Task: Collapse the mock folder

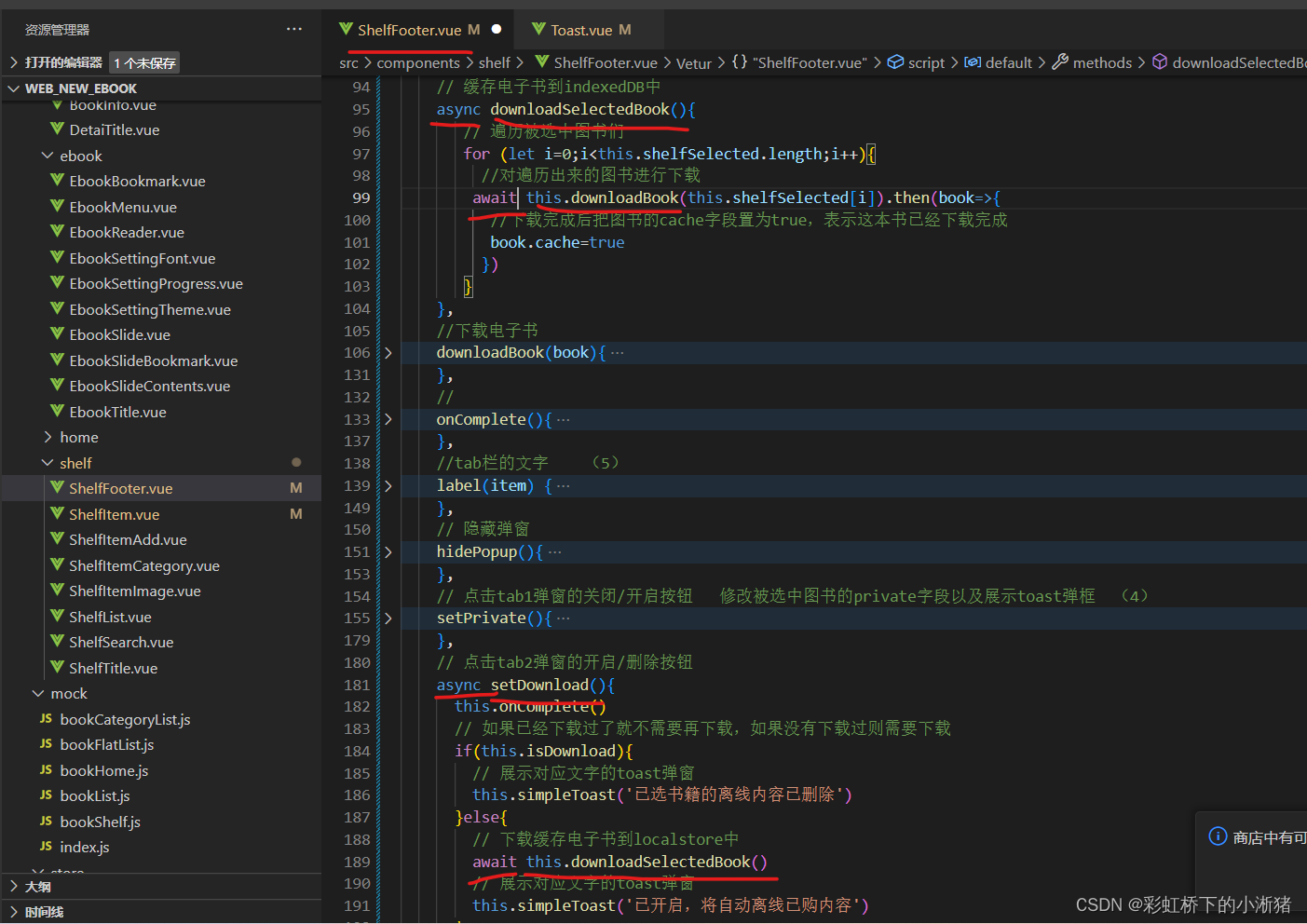Action: pos(38,693)
